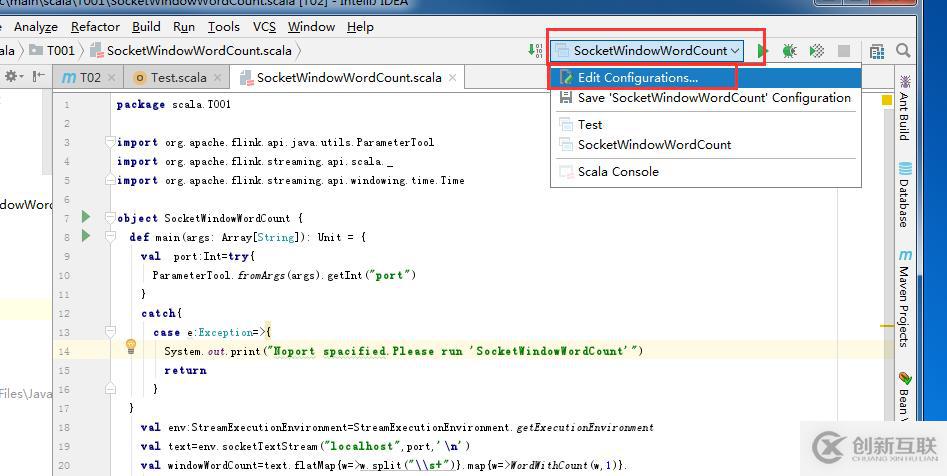The height and width of the screenshot is (476, 947).
Task: Select Save 'SocketWindowWordCount' Configuration entry
Action: (705, 98)
